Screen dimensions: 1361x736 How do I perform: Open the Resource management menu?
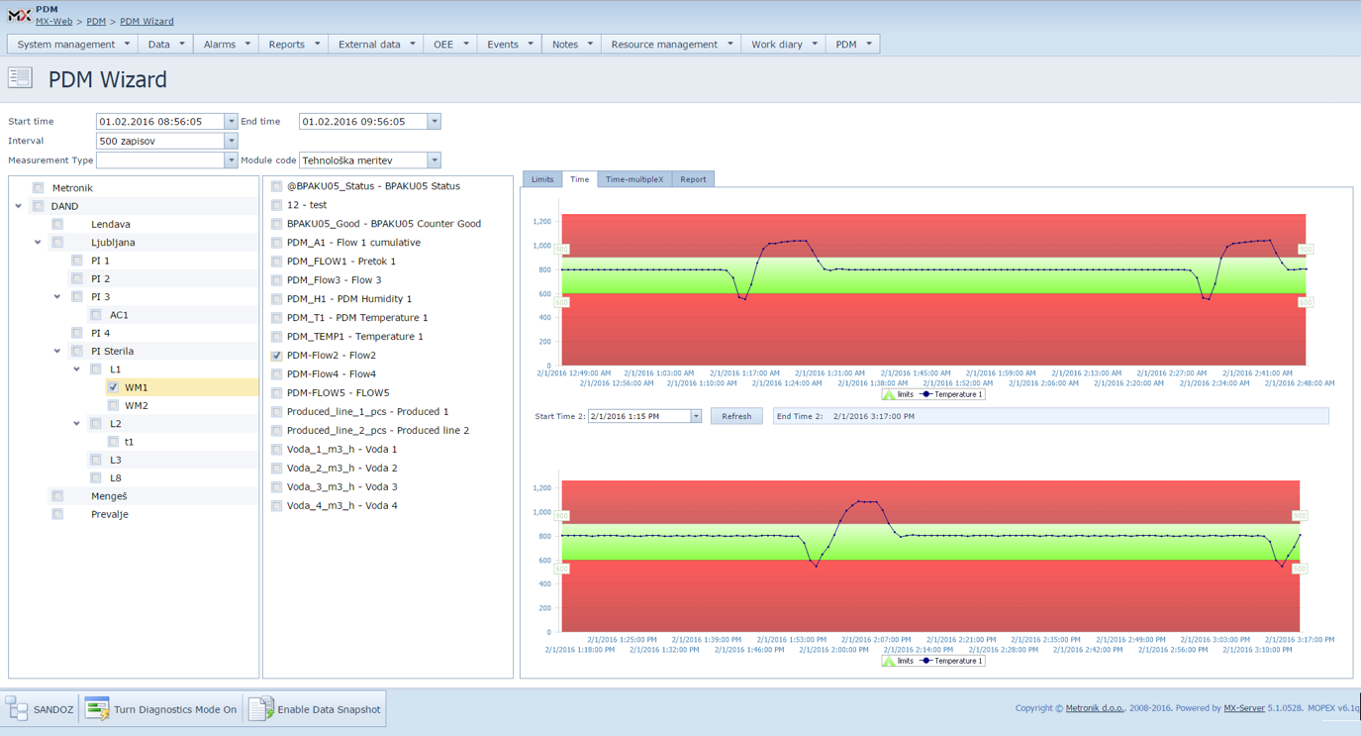click(671, 44)
